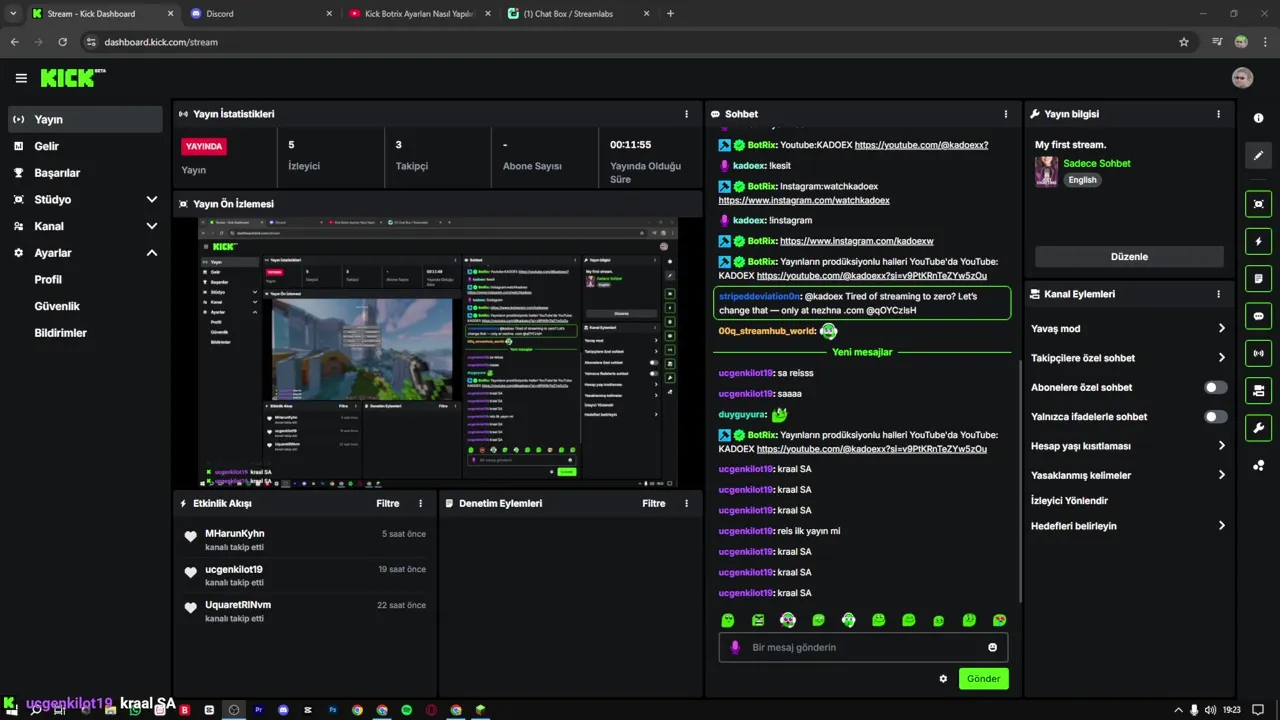Reload the dashboard page

[x=62, y=42]
